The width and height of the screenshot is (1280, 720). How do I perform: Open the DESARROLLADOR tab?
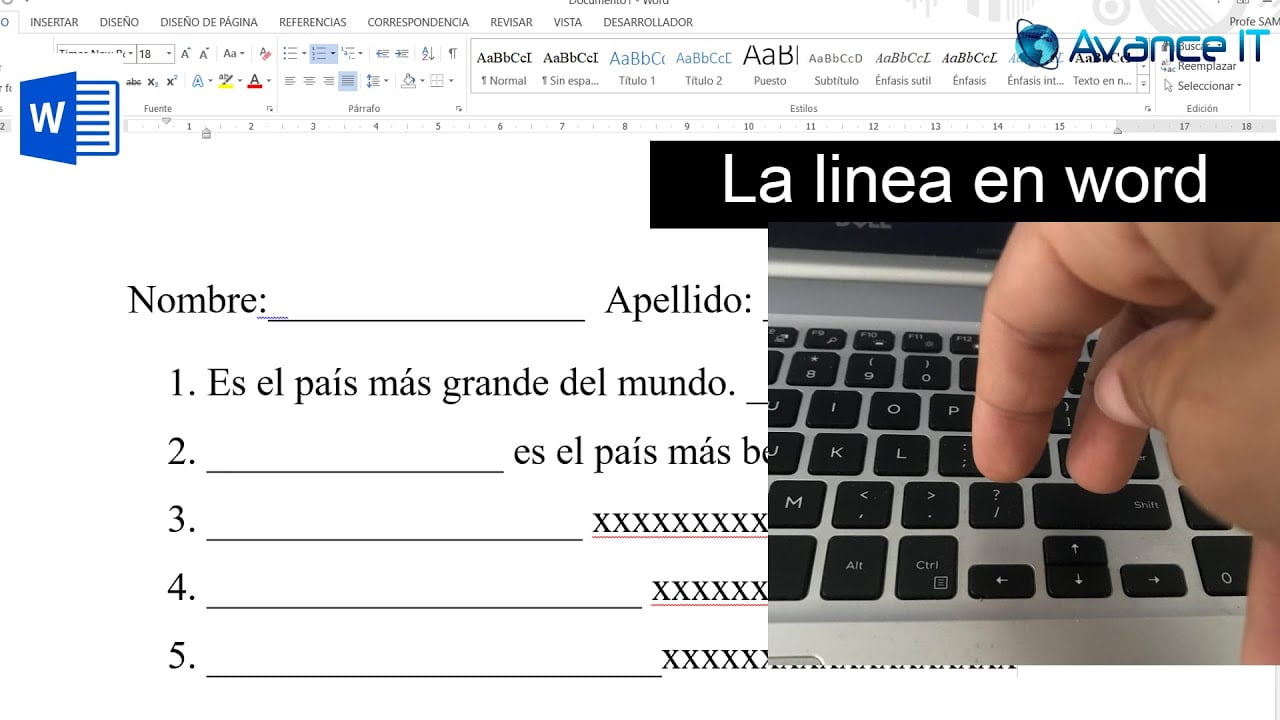click(x=648, y=22)
